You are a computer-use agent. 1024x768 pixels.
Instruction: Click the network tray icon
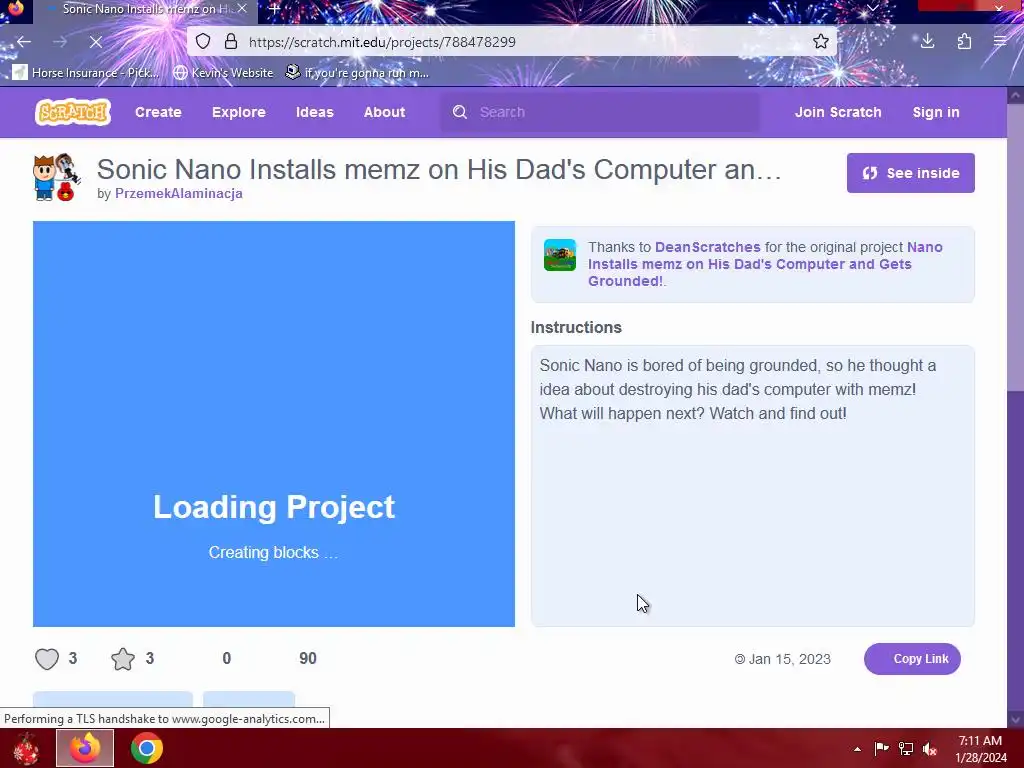point(906,749)
